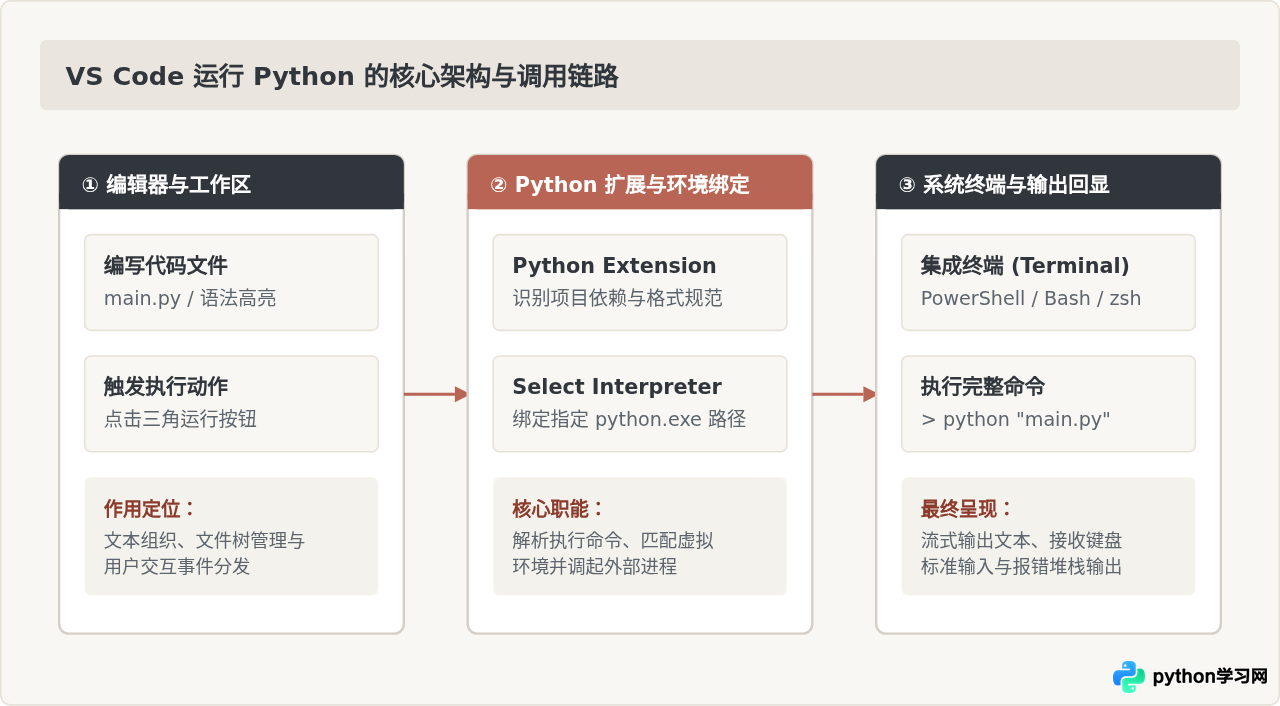Click the text '识别项目依赖与格式规范'
The image size is (1280, 706).
[617, 298]
